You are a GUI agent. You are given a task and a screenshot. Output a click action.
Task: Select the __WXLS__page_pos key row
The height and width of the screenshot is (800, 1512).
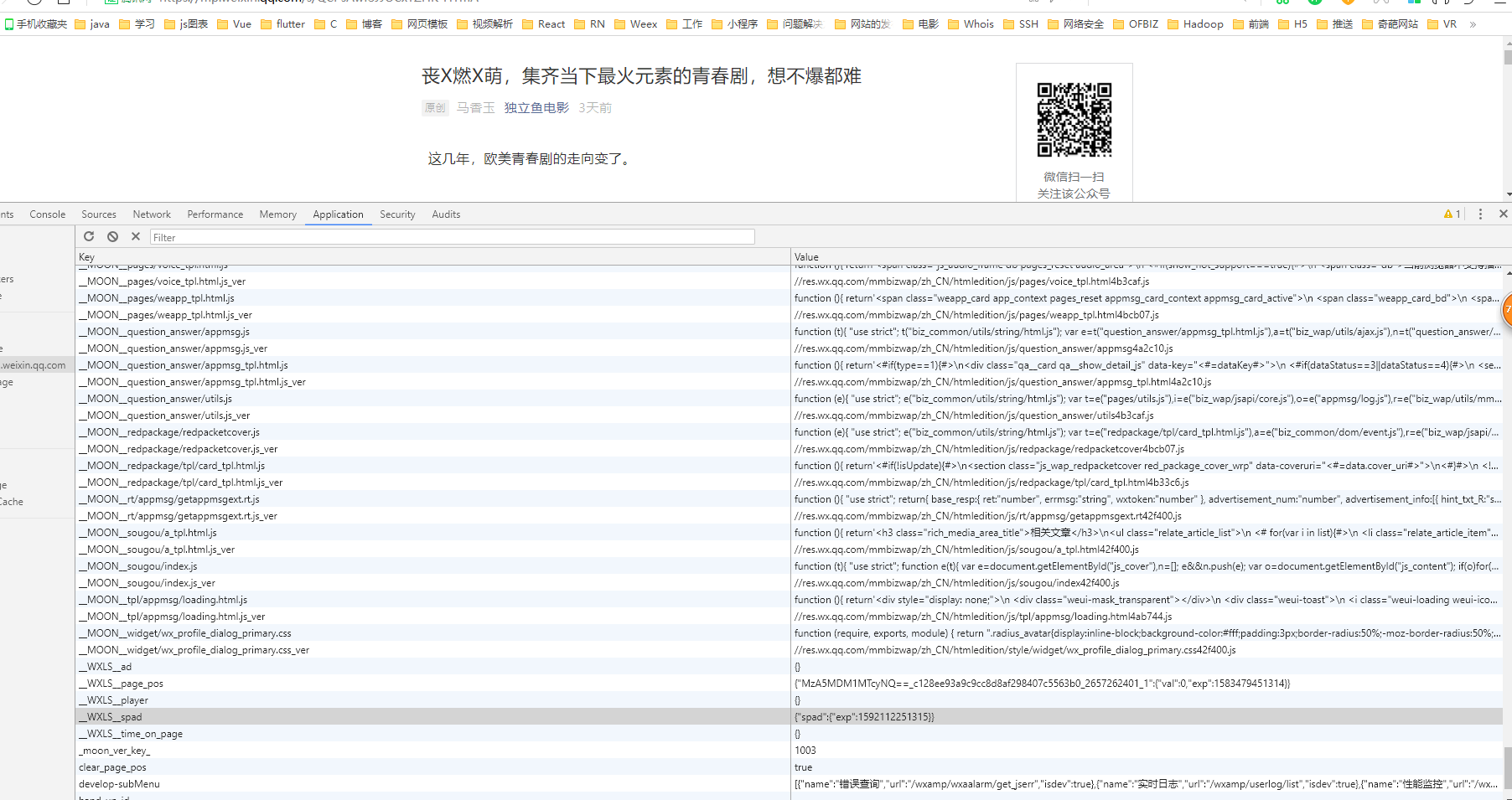point(432,684)
